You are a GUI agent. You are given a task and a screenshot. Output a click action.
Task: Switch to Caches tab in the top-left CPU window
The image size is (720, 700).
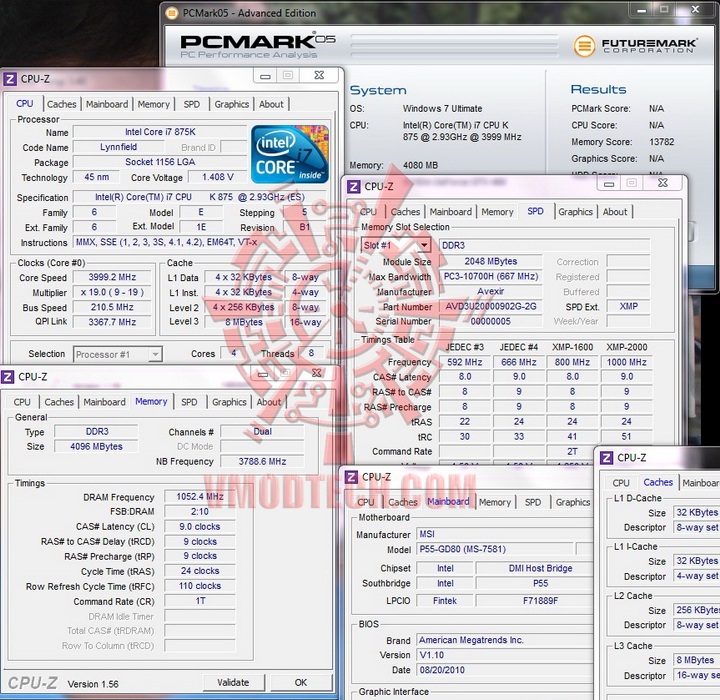click(x=62, y=104)
